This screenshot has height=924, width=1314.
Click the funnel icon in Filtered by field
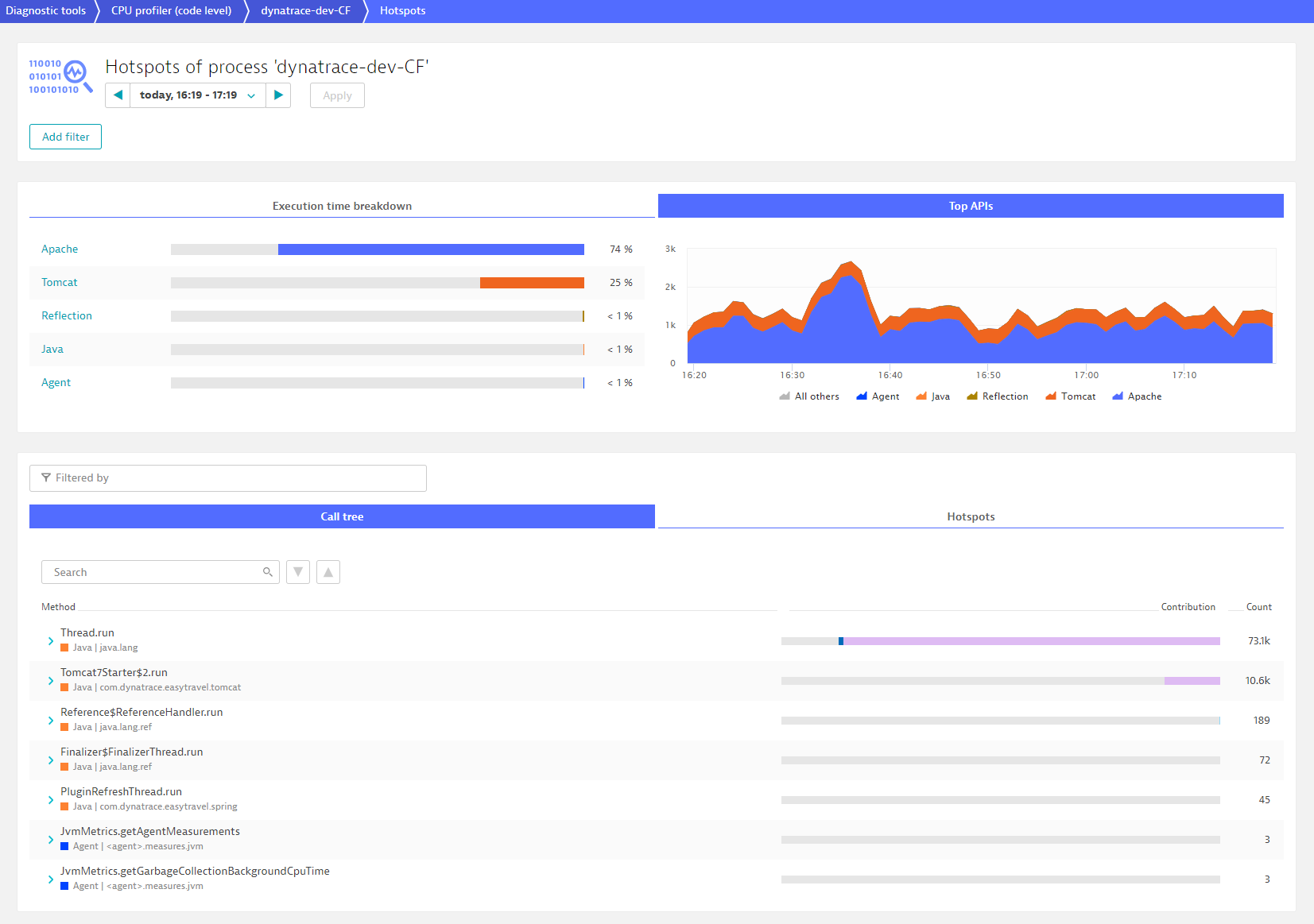[x=46, y=478]
